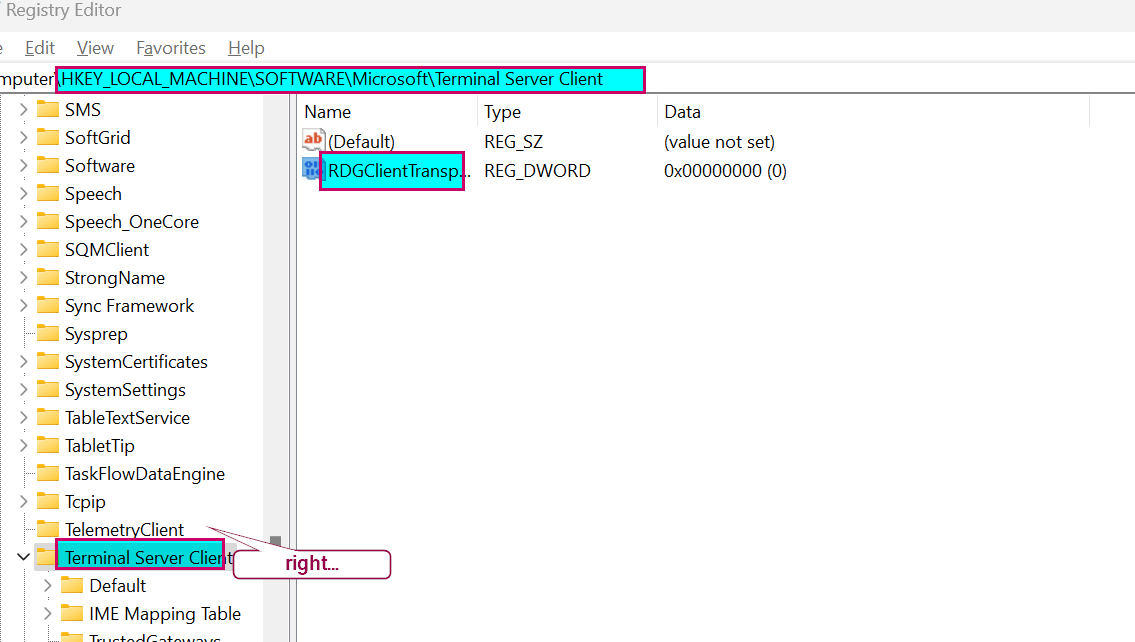
Task: Expand the SoftGrid key
Action: coord(23,138)
